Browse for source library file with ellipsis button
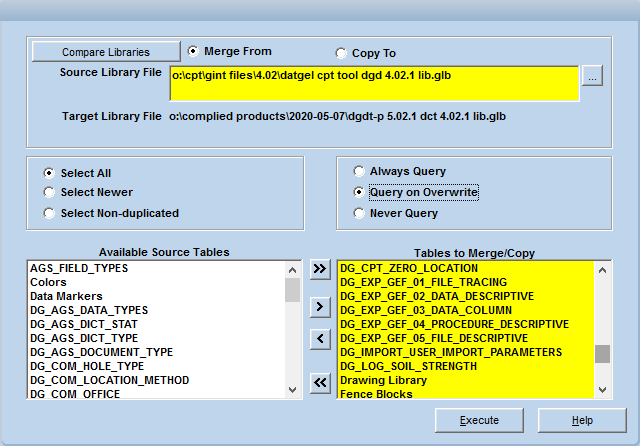 point(592,77)
